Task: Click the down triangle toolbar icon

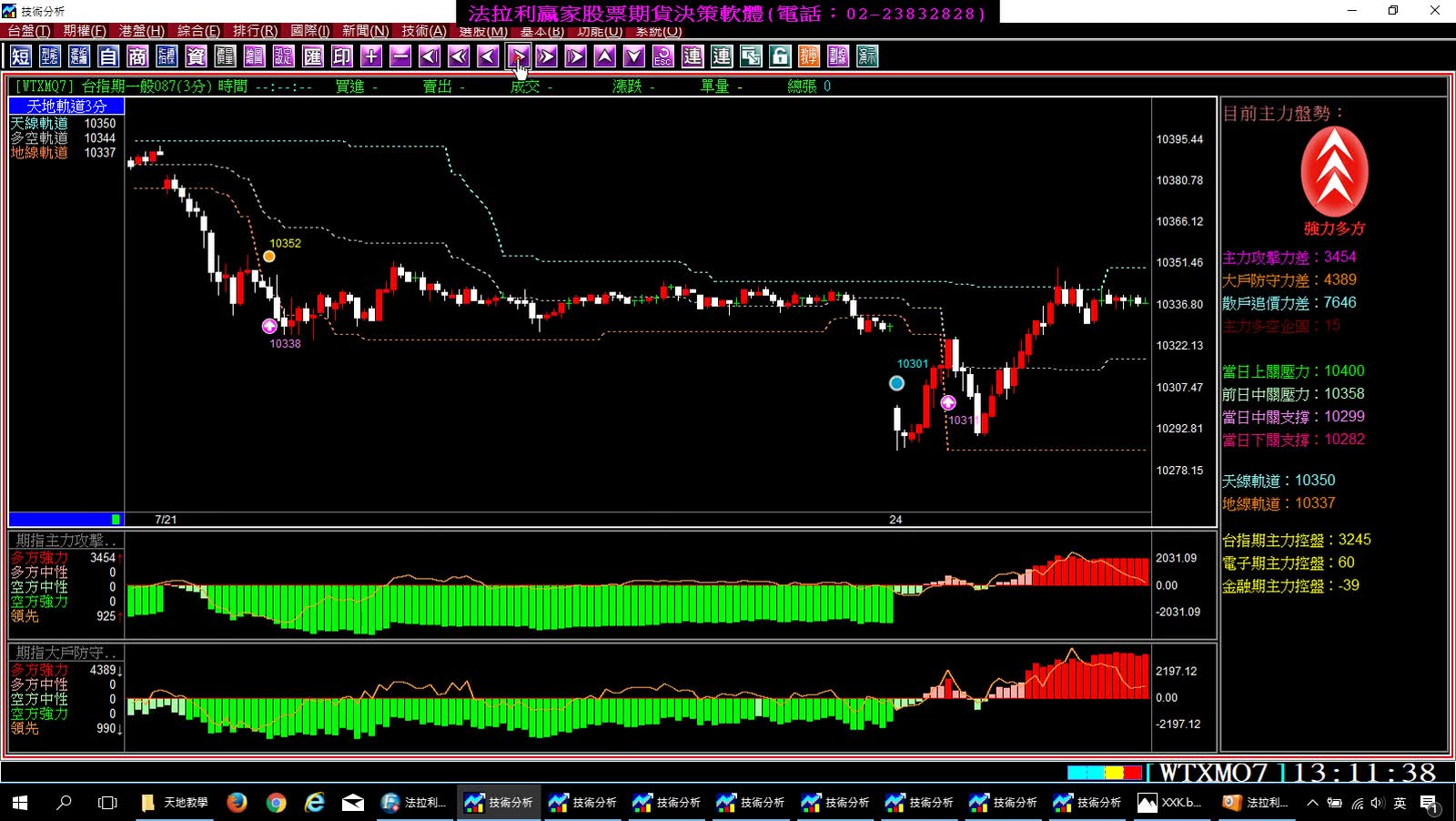Action: coord(634,56)
